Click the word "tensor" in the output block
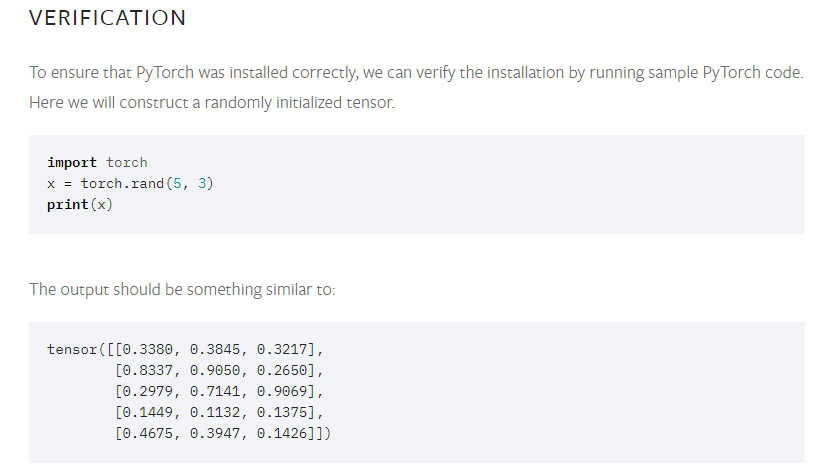 click(72, 349)
